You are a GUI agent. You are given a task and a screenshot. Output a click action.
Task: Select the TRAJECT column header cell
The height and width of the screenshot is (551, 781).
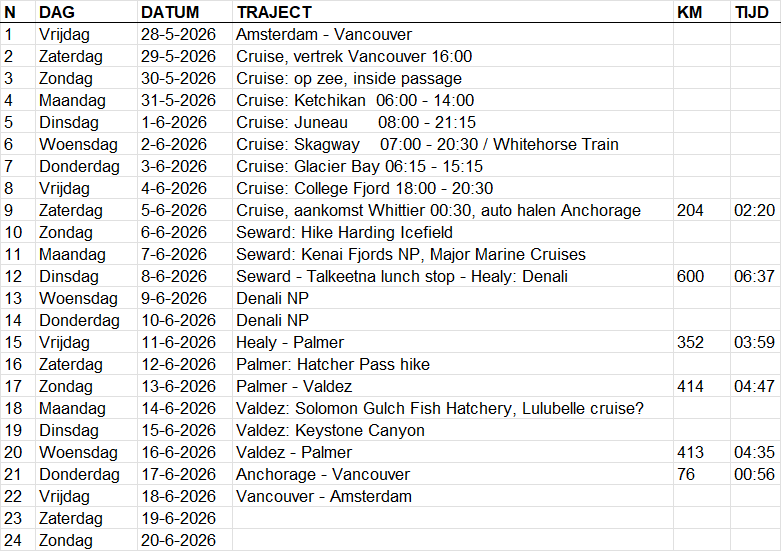(452, 12)
